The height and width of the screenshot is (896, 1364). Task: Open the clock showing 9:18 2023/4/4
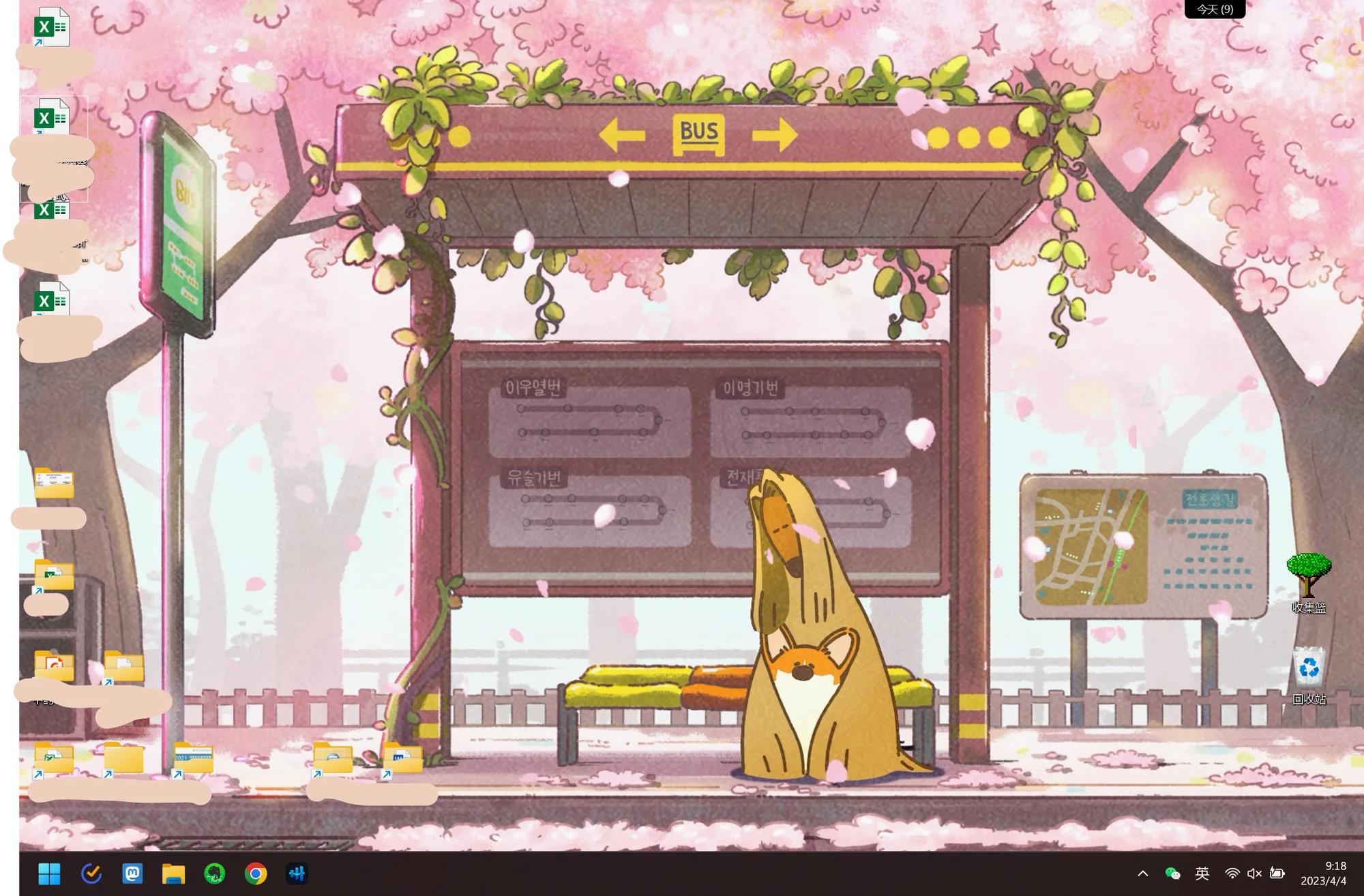[x=1324, y=873]
